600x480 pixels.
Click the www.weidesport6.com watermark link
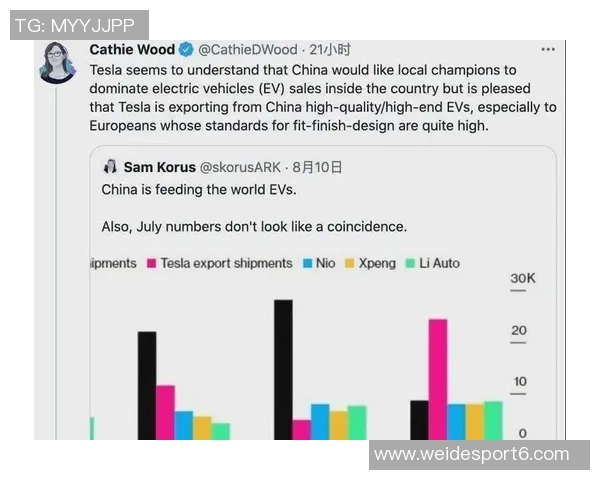[471, 454]
